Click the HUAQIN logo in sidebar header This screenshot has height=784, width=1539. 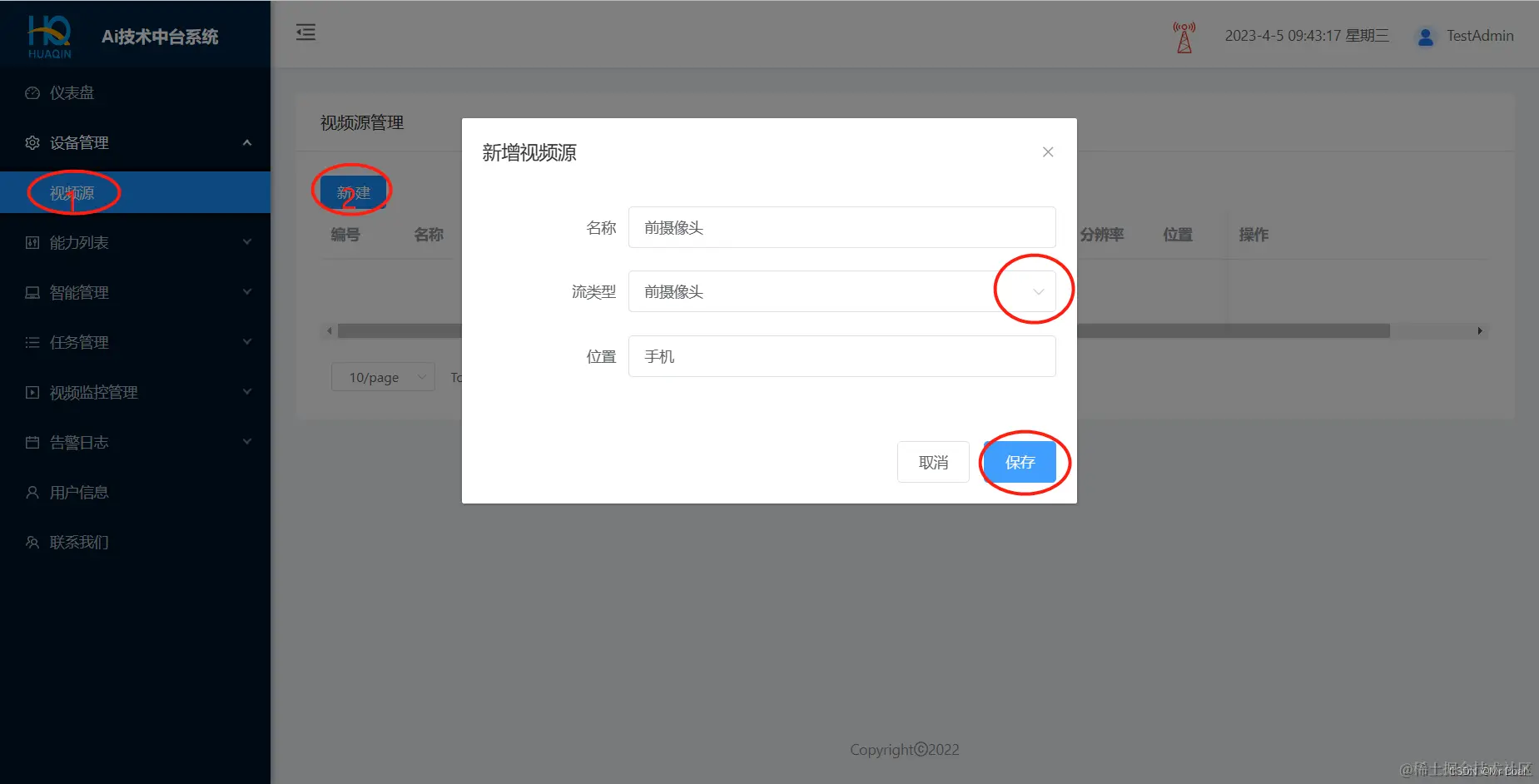click(50, 37)
